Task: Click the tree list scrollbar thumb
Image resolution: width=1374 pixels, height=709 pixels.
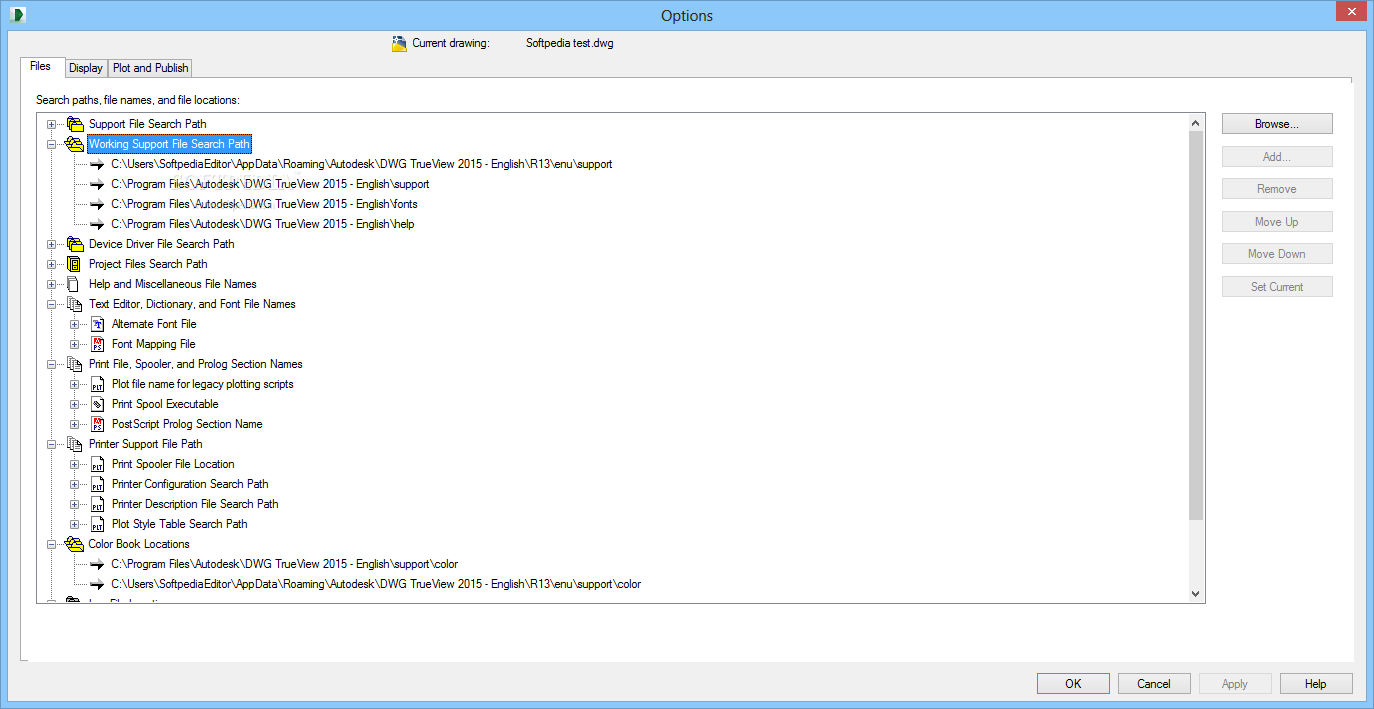Action: [x=1195, y=325]
